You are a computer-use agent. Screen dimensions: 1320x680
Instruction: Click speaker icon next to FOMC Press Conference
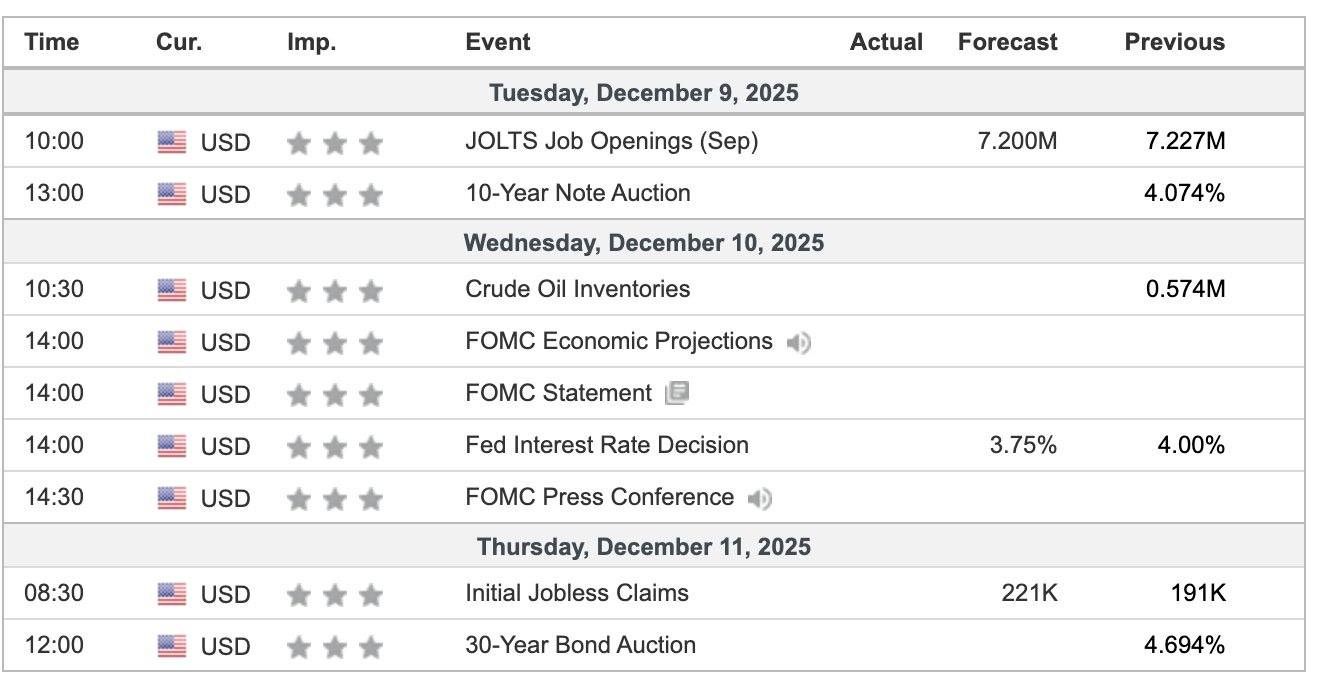tap(759, 498)
